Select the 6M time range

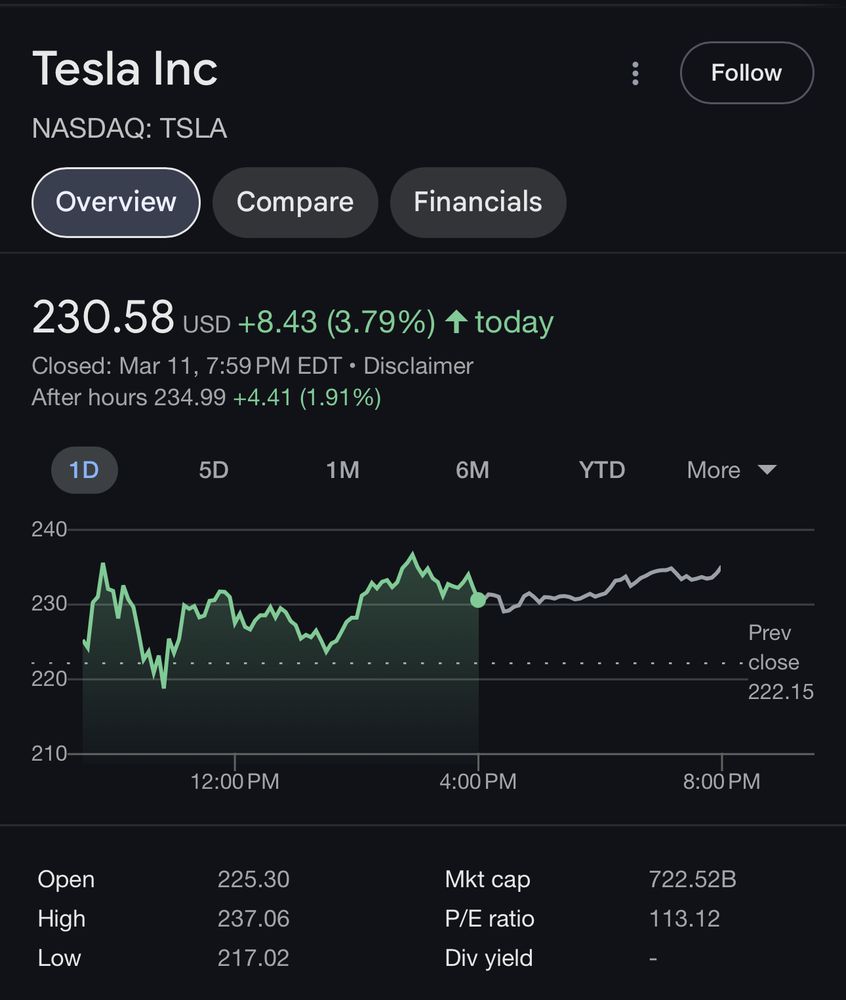pyautogui.click(x=472, y=470)
